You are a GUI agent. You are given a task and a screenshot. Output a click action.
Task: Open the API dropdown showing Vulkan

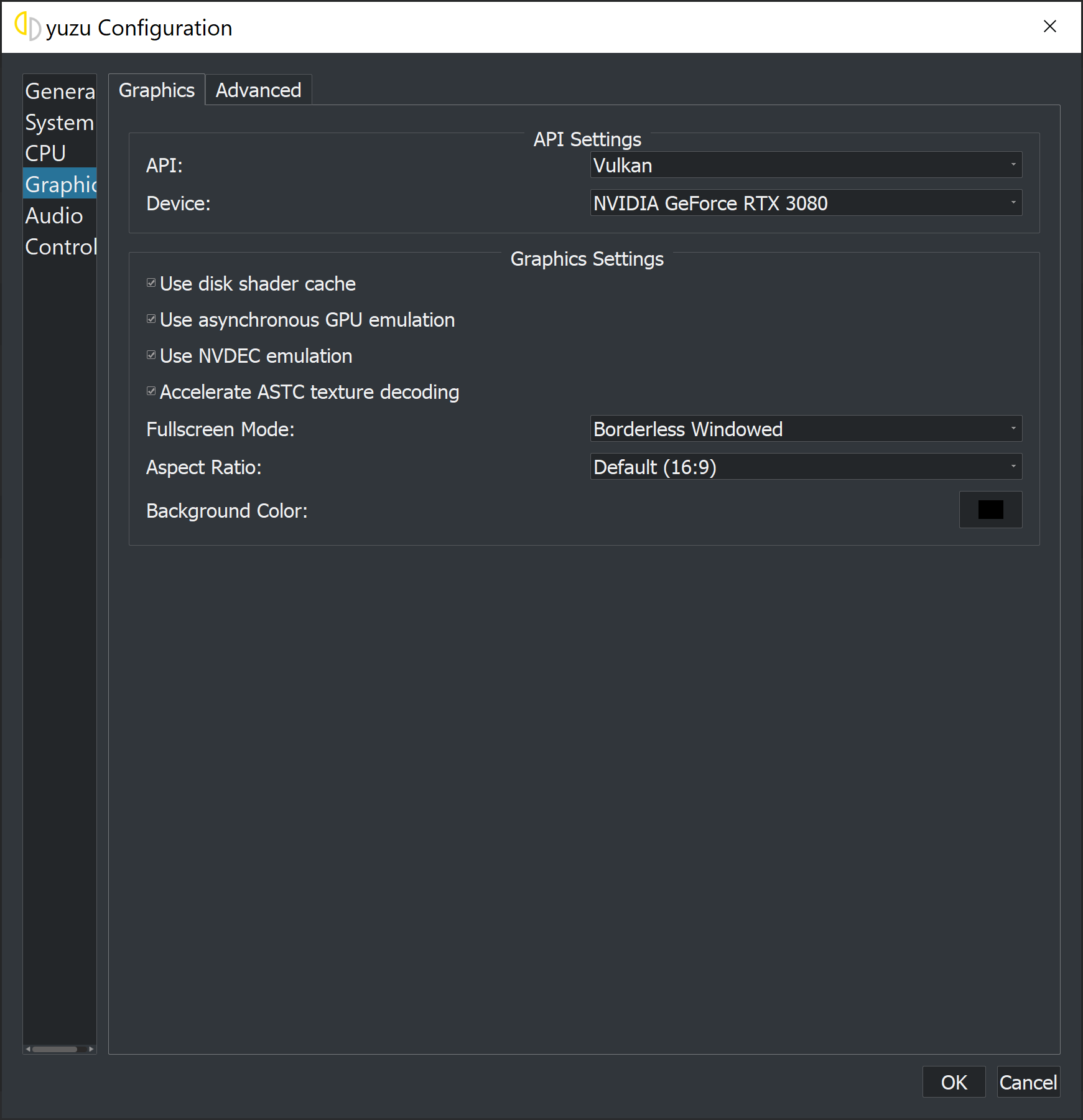(x=806, y=165)
